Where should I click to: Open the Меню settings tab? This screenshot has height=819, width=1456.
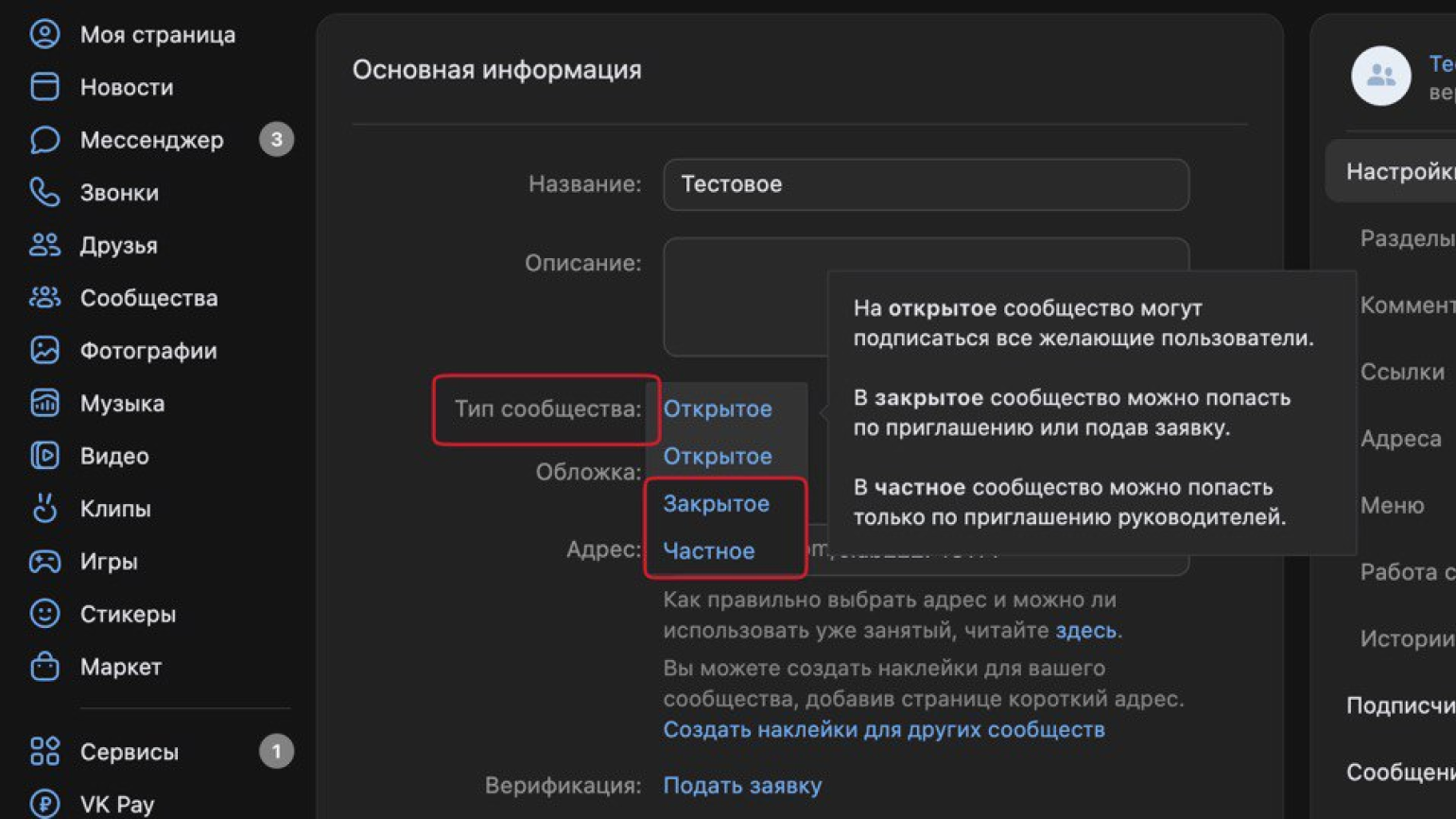tap(1392, 506)
